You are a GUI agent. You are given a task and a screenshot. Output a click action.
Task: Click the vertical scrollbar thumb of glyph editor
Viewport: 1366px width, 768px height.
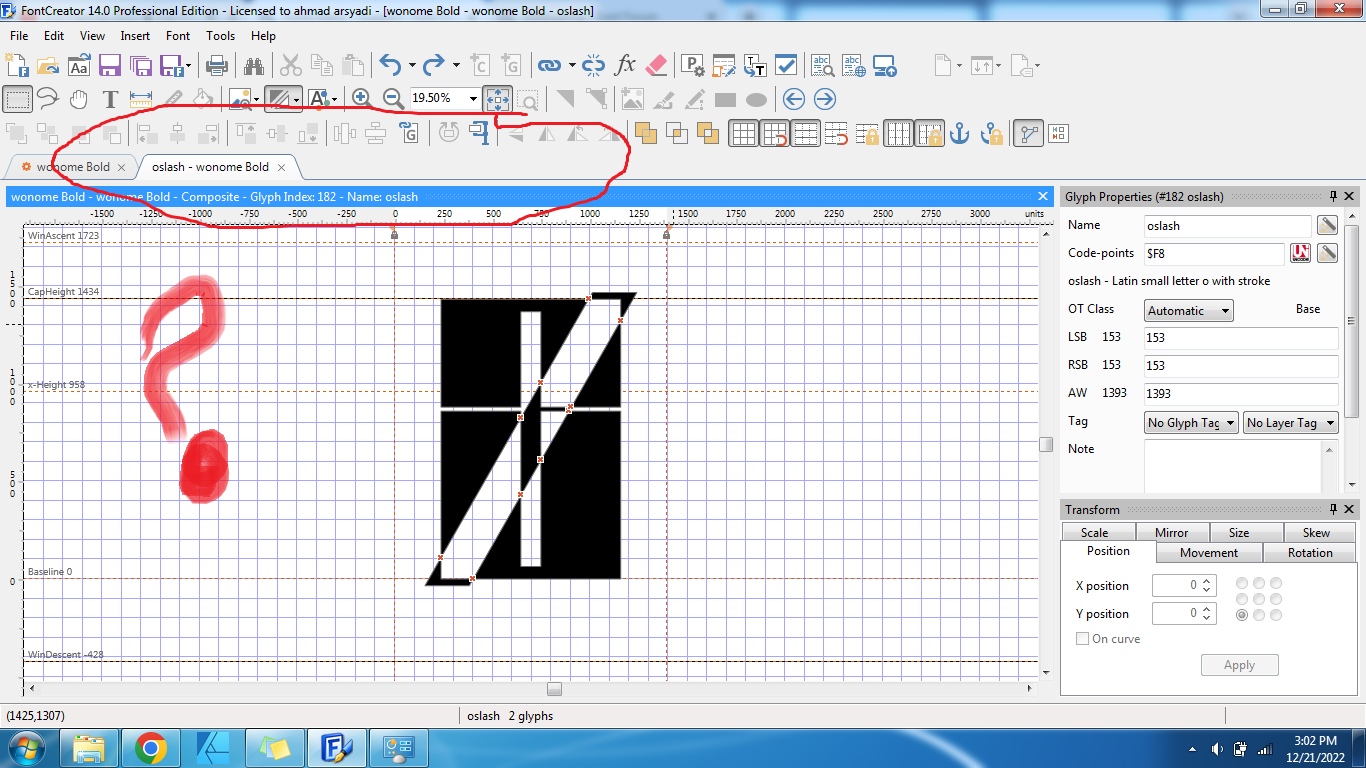tap(1046, 444)
